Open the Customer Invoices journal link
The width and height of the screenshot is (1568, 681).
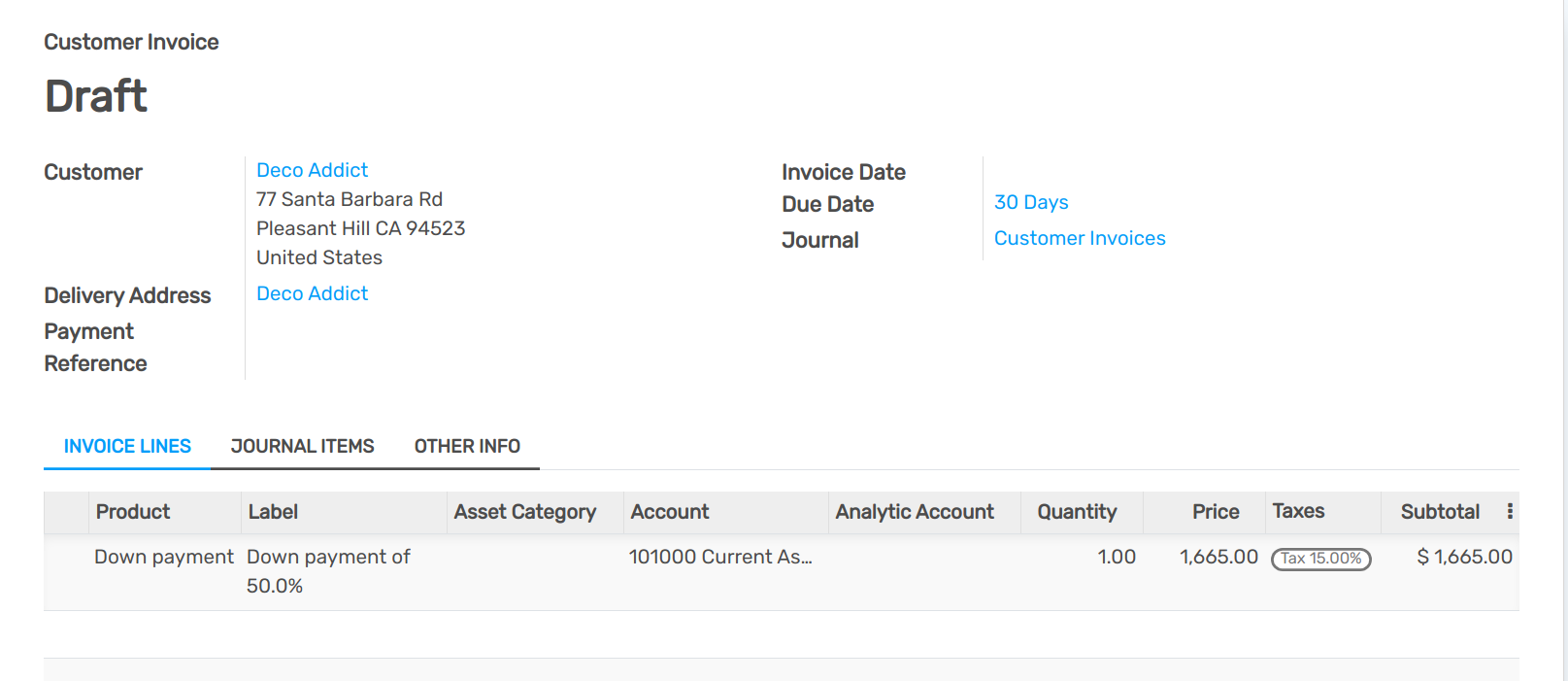pyautogui.click(x=1080, y=238)
